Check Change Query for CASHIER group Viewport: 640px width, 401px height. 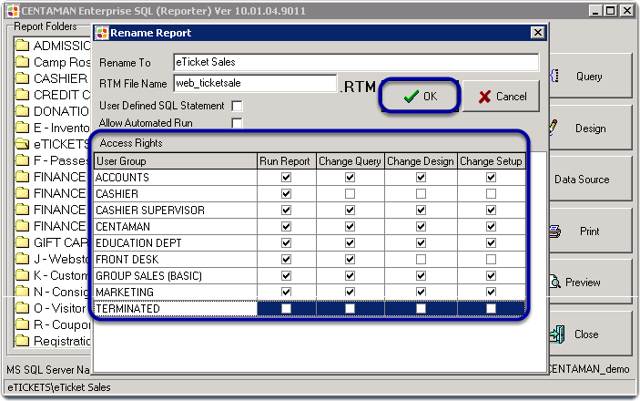tap(349, 193)
